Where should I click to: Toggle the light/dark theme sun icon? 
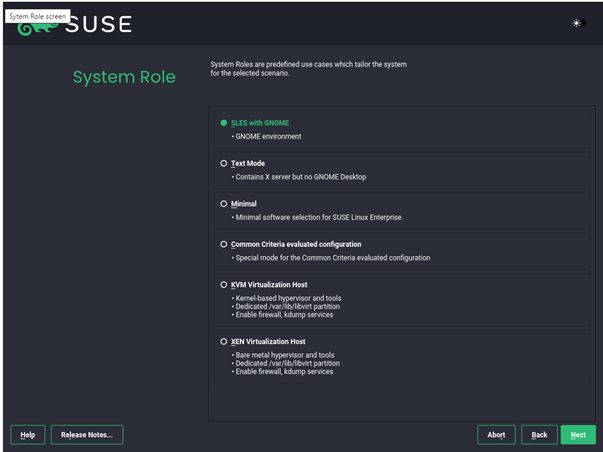click(x=577, y=23)
